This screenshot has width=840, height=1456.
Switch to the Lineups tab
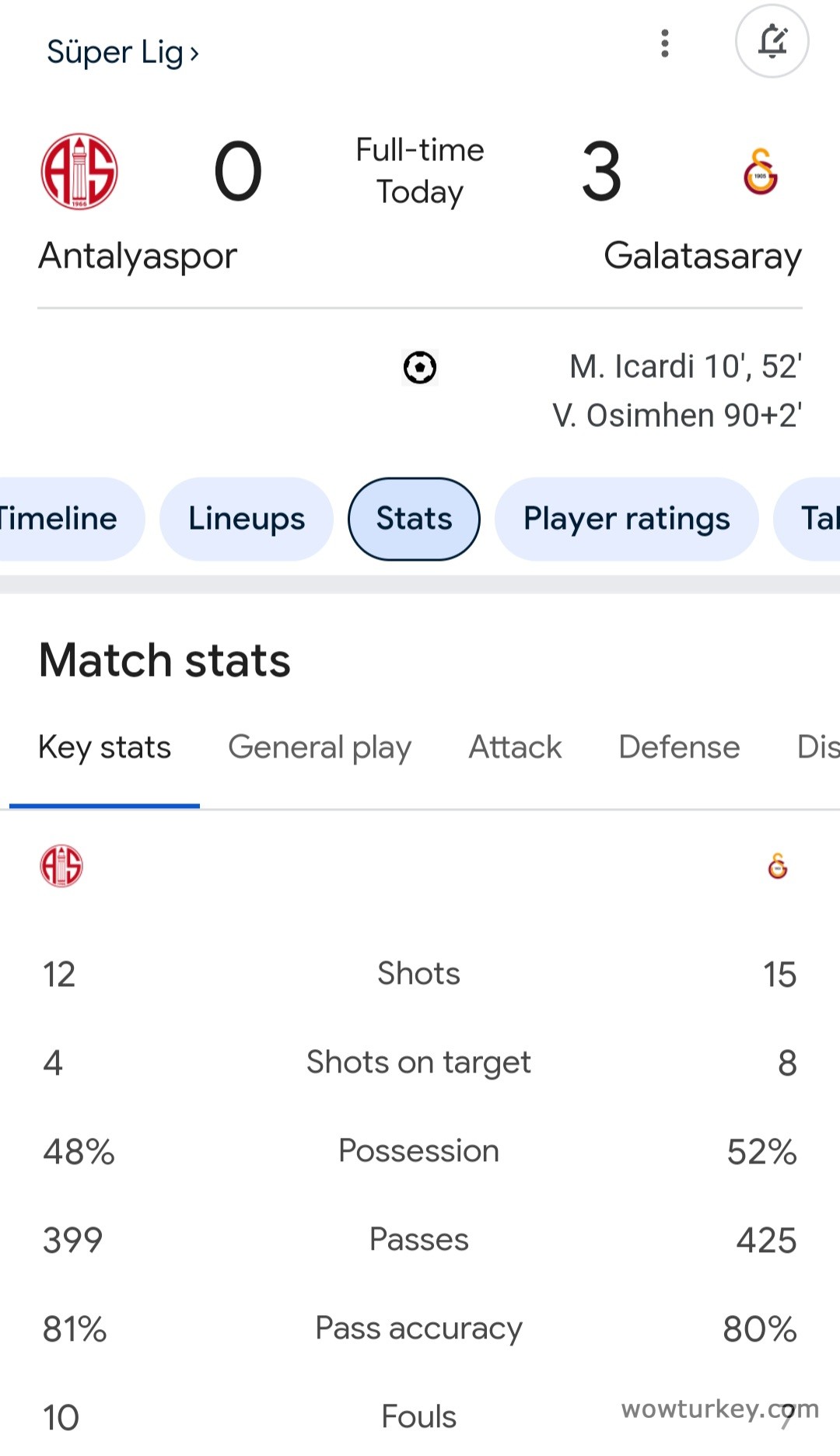247,519
